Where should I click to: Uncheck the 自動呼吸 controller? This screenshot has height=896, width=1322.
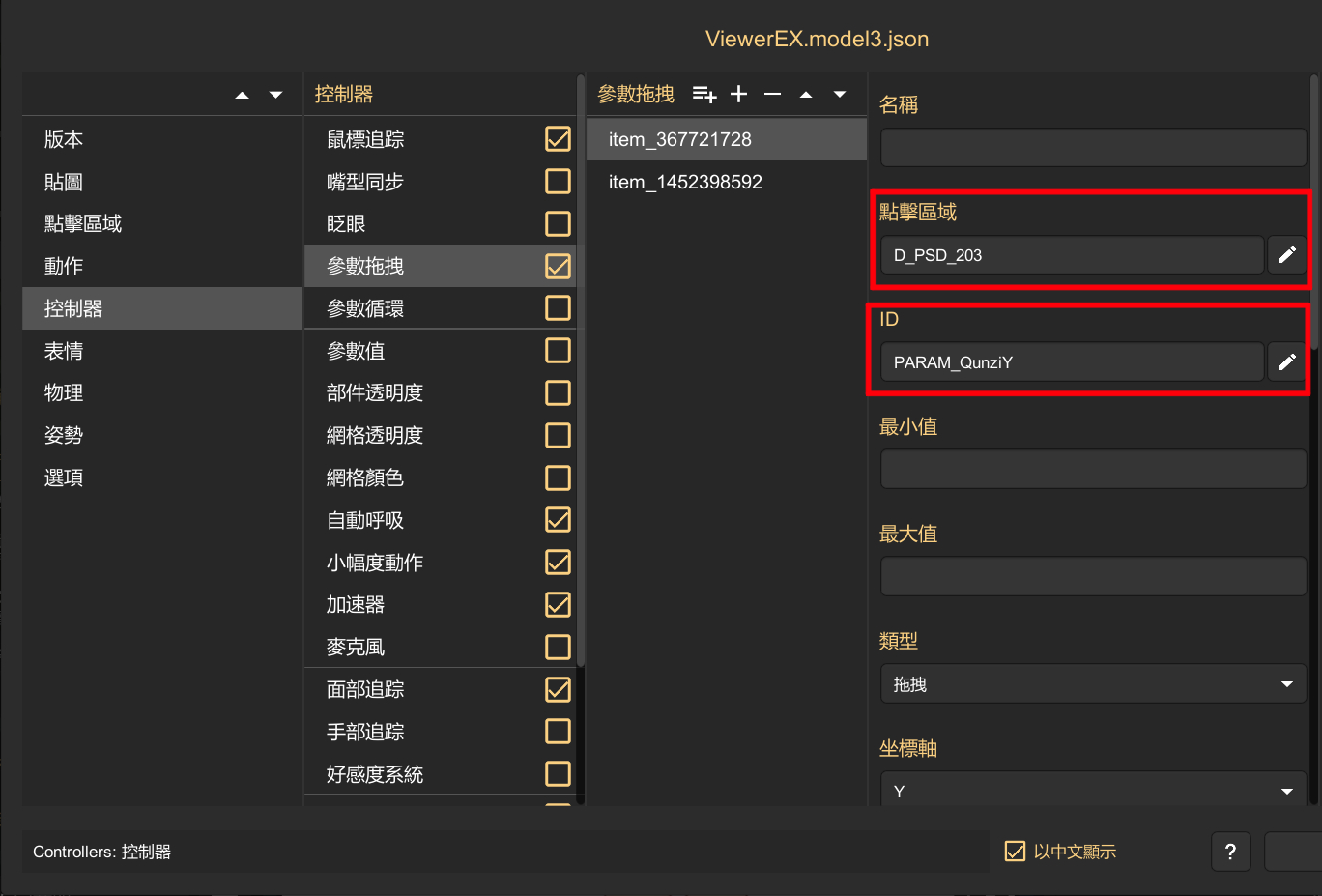(x=558, y=520)
